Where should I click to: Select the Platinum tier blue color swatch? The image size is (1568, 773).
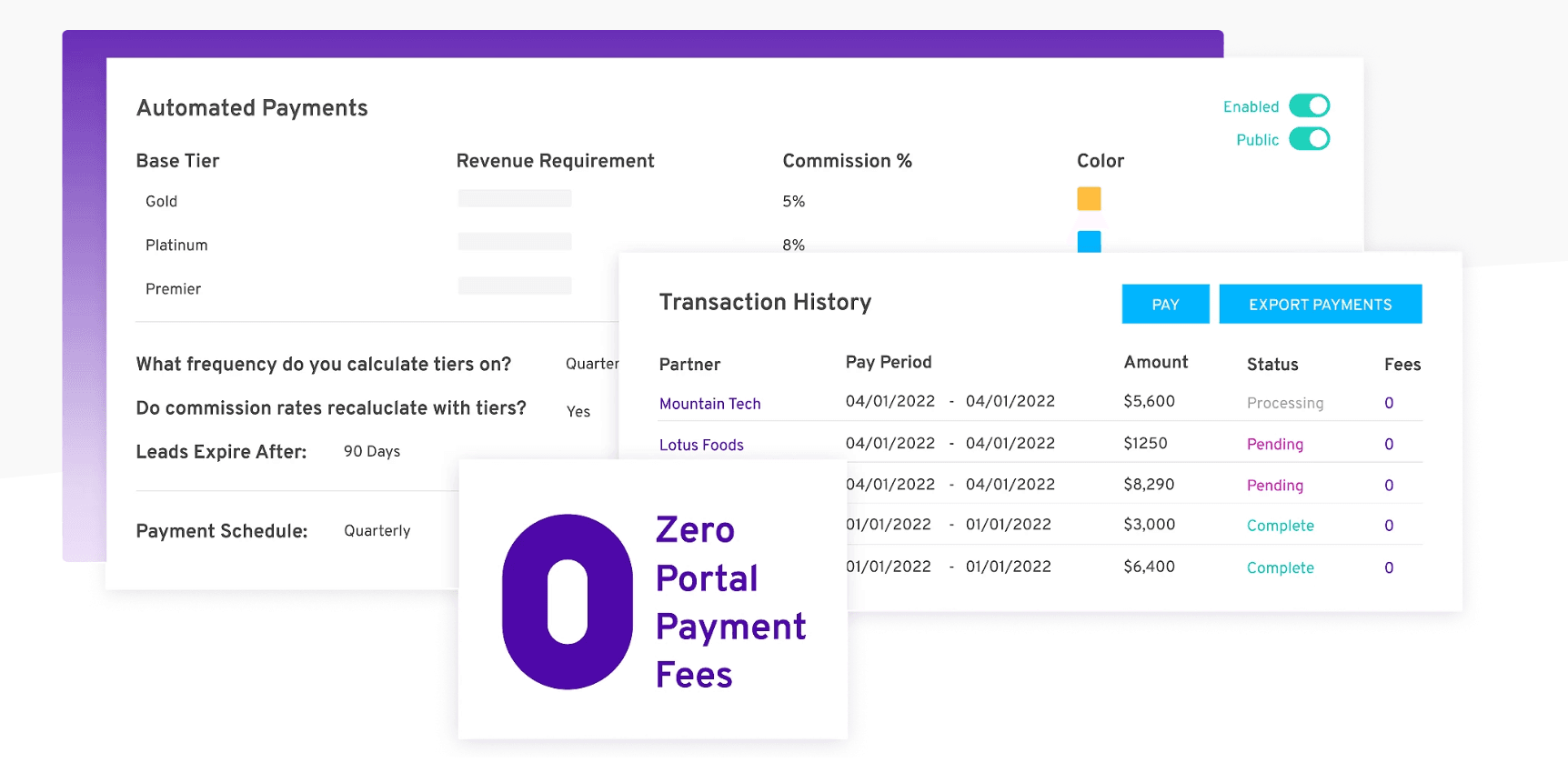click(1089, 241)
